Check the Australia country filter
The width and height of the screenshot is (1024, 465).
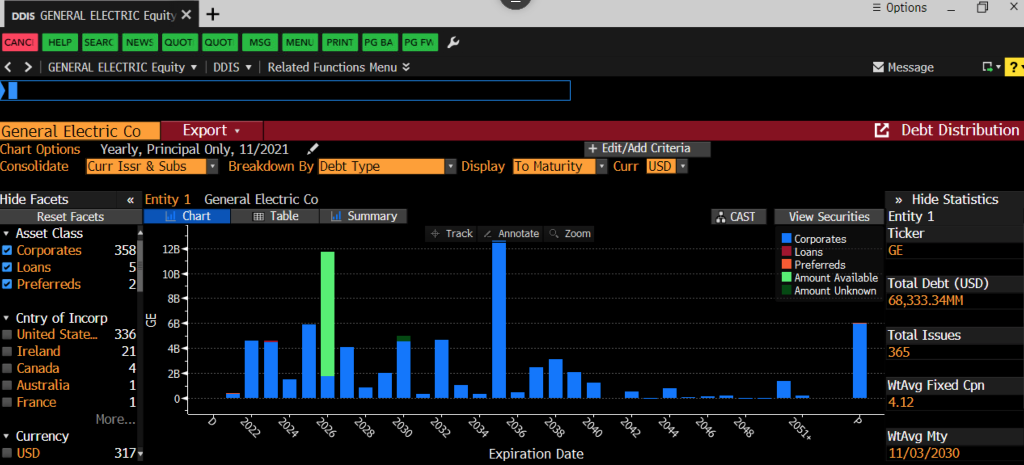coord(7,386)
